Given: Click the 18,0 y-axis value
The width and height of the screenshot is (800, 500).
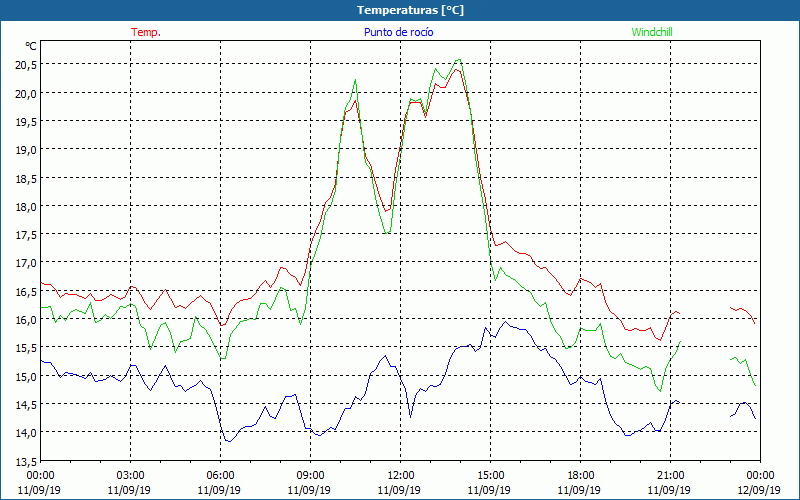Looking at the screenshot, I should click(27, 206).
